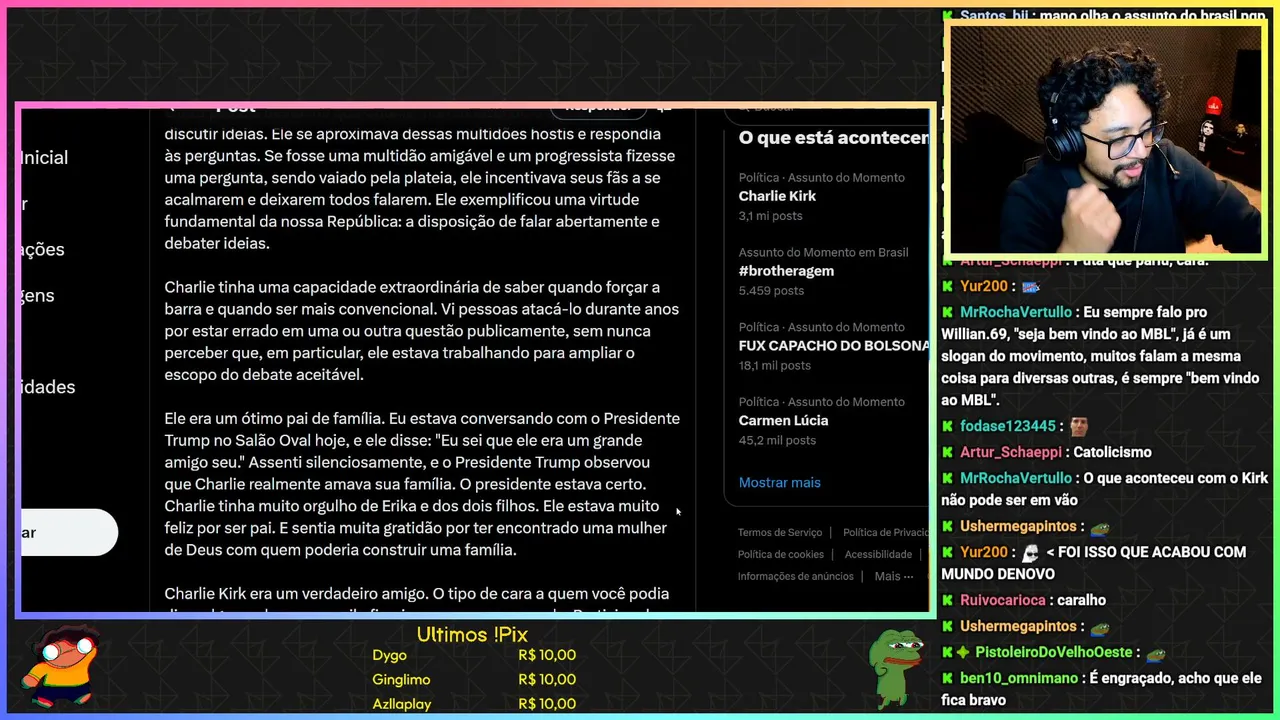Click Artur_Schaeppi beside the Catolicismo message
1280x720 pixels.
pyautogui.click(x=1010, y=452)
